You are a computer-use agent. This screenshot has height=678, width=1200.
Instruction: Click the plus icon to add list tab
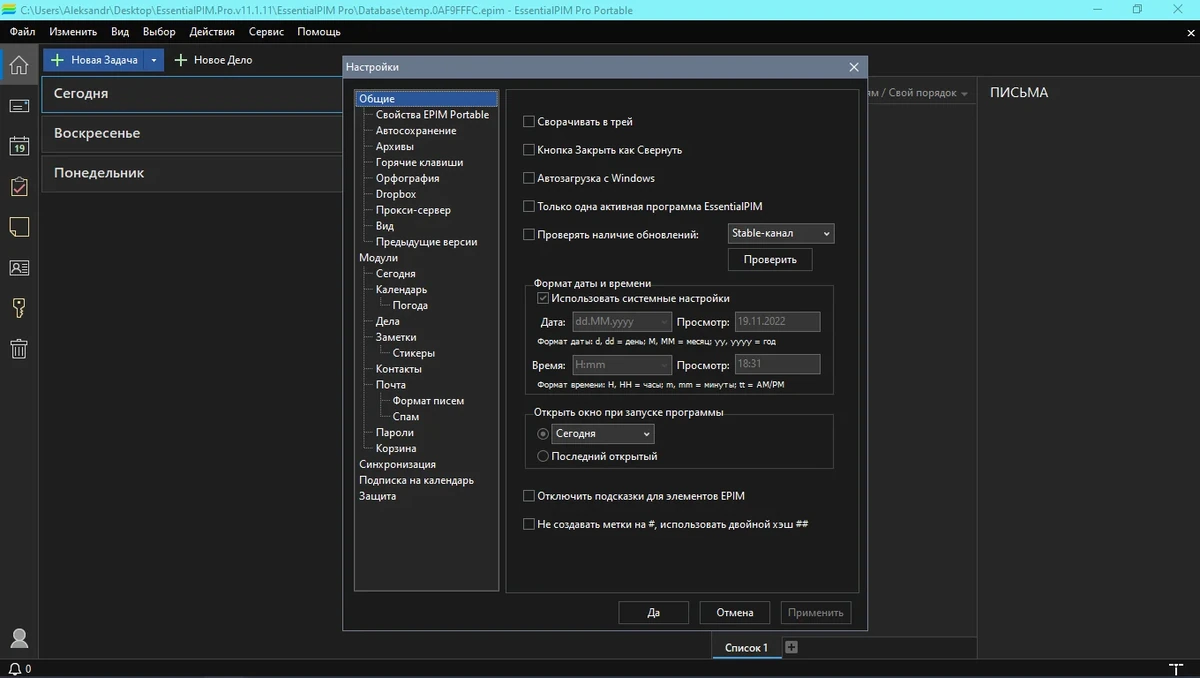click(x=791, y=647)
